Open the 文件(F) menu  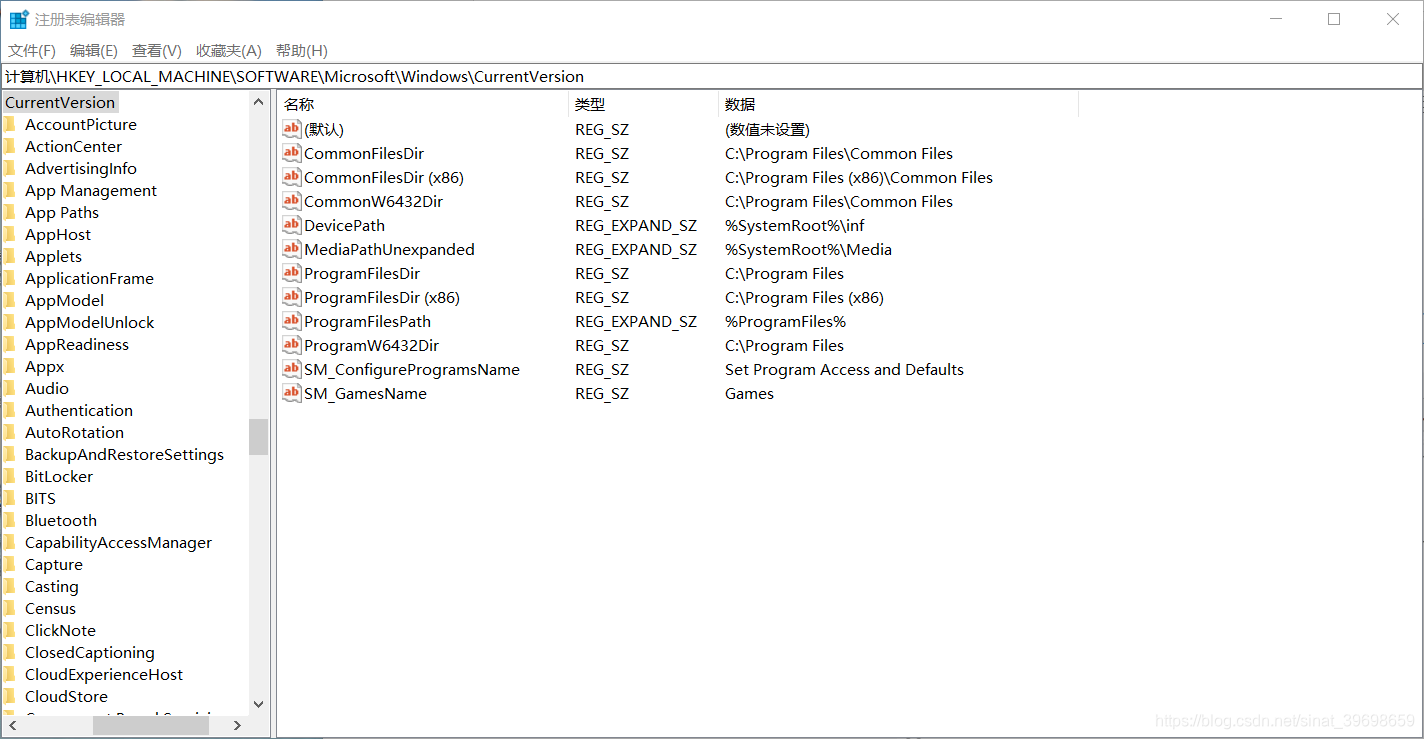click(x=32, y=50)
